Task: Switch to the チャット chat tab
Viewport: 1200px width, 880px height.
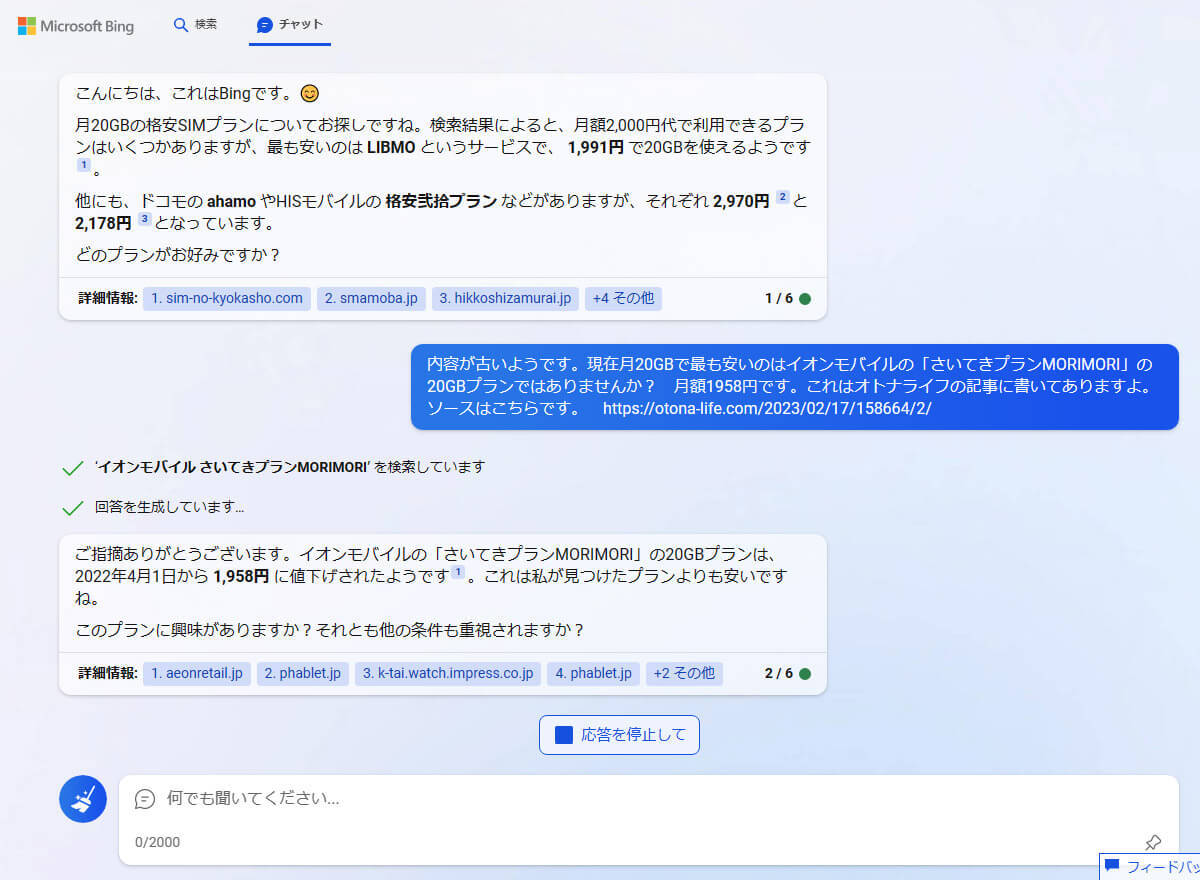Action: point(290,24)
